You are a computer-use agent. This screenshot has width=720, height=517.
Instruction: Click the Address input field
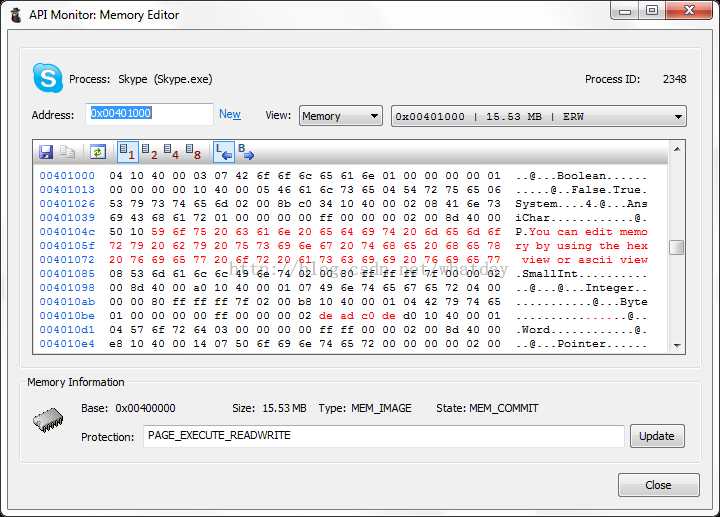(x=149, y=113)
